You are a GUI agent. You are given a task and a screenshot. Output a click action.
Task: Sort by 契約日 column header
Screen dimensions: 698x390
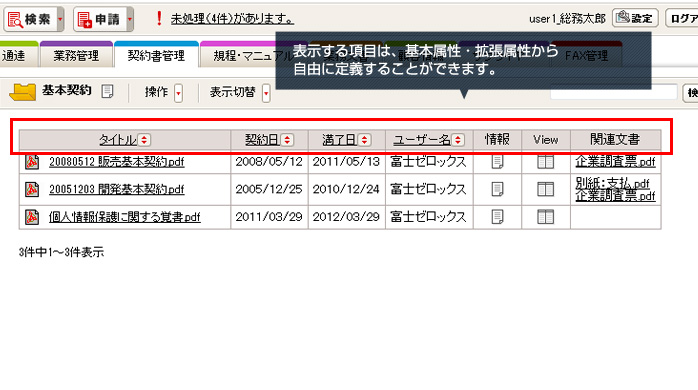coord(262,140)
